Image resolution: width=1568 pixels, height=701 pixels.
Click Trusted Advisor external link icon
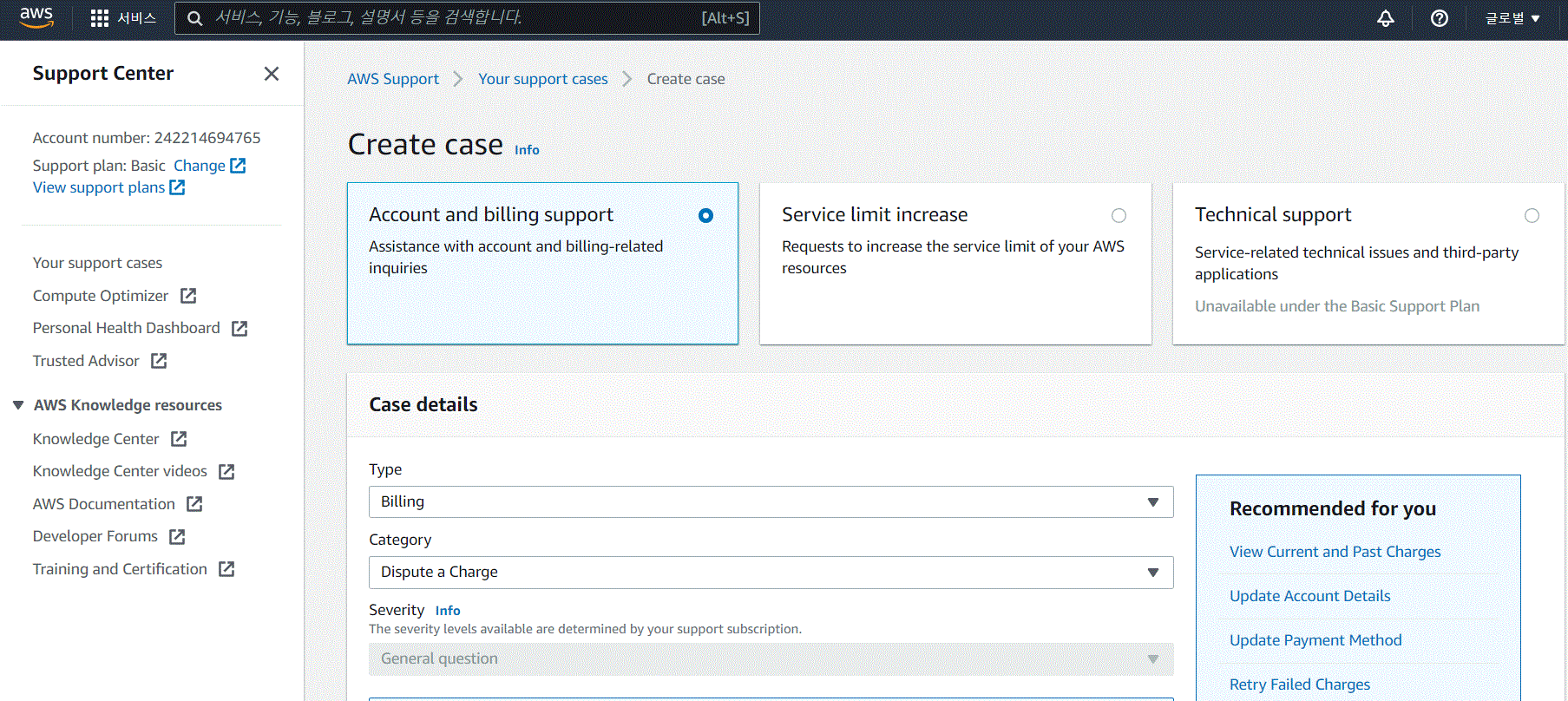coord(159,361)
